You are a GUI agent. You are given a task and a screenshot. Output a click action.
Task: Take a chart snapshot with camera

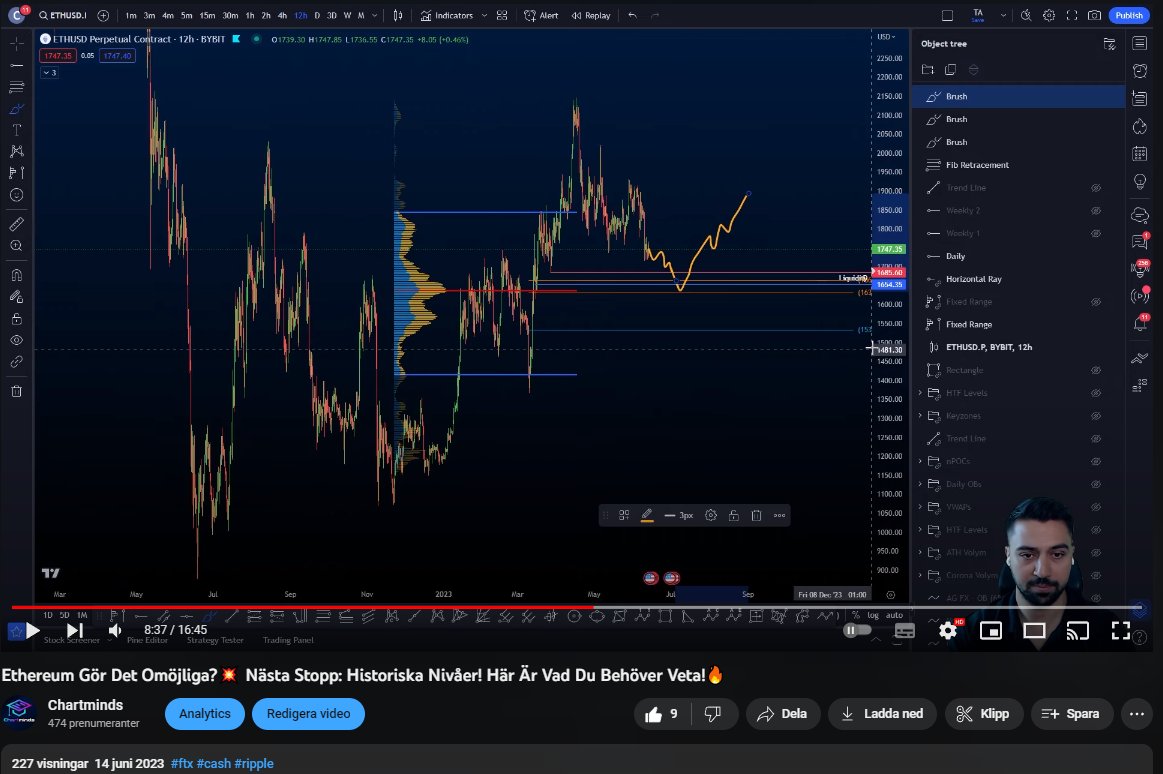(1094, 16)
